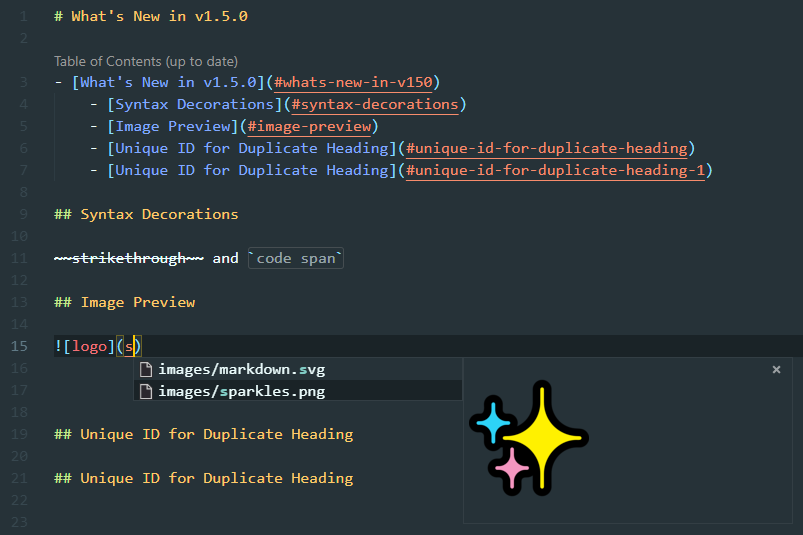Follow the #unique-id-for-duplicate-heading-1 link
The width and height of the screenshot is (803, 535).
(x=556, y=170)
